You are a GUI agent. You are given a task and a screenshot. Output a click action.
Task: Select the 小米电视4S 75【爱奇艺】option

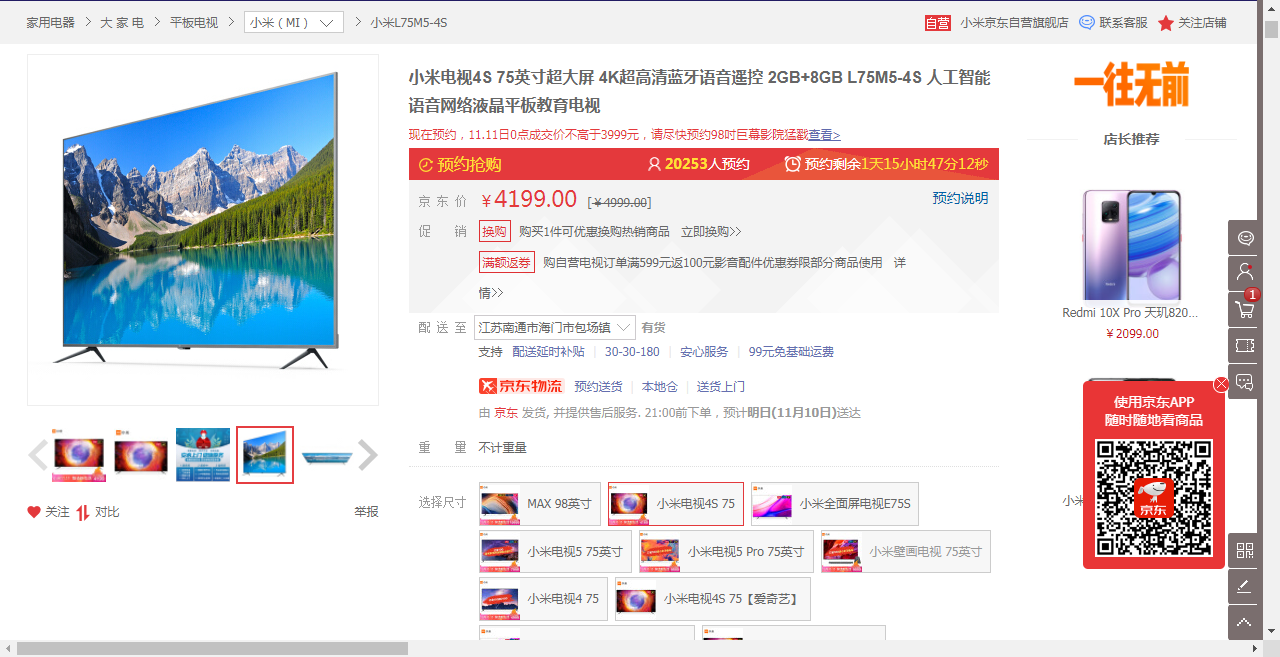point(713,599)
